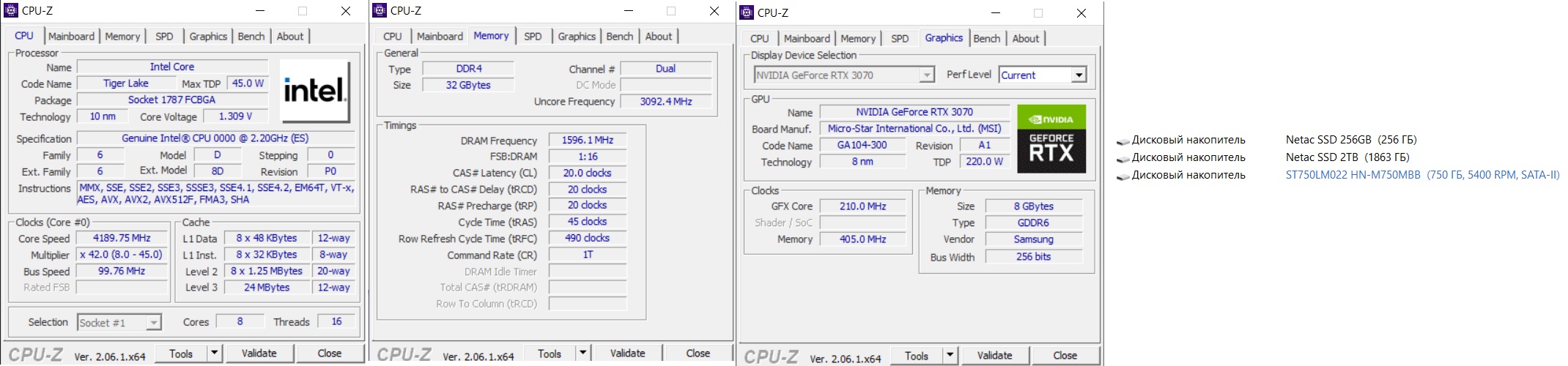The height and width of the screenshot is (366, 1568).
Task: Open the Bench tab in the CPU window
Action: [251, 36]
